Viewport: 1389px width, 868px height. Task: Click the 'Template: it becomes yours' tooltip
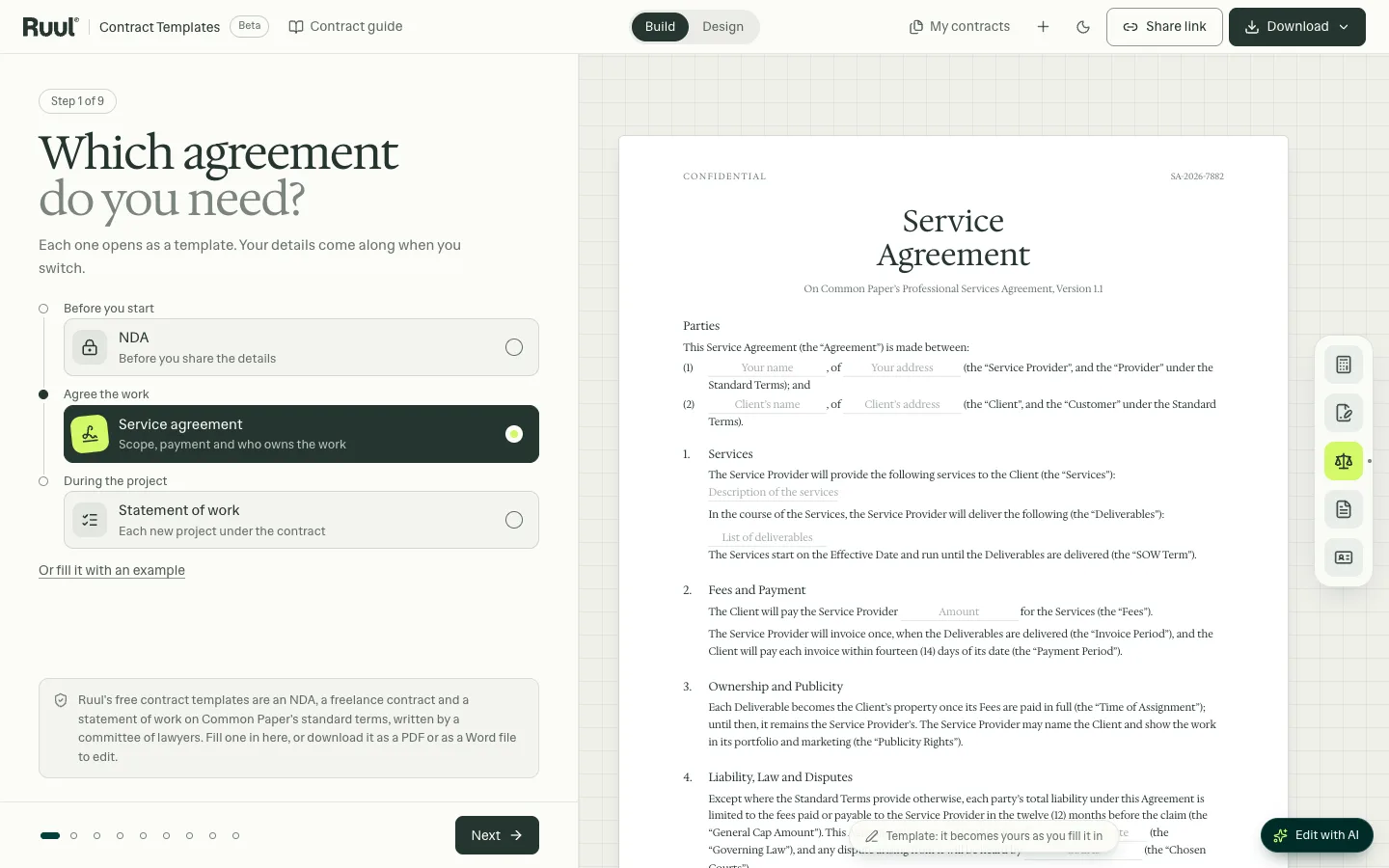[984, 836]
